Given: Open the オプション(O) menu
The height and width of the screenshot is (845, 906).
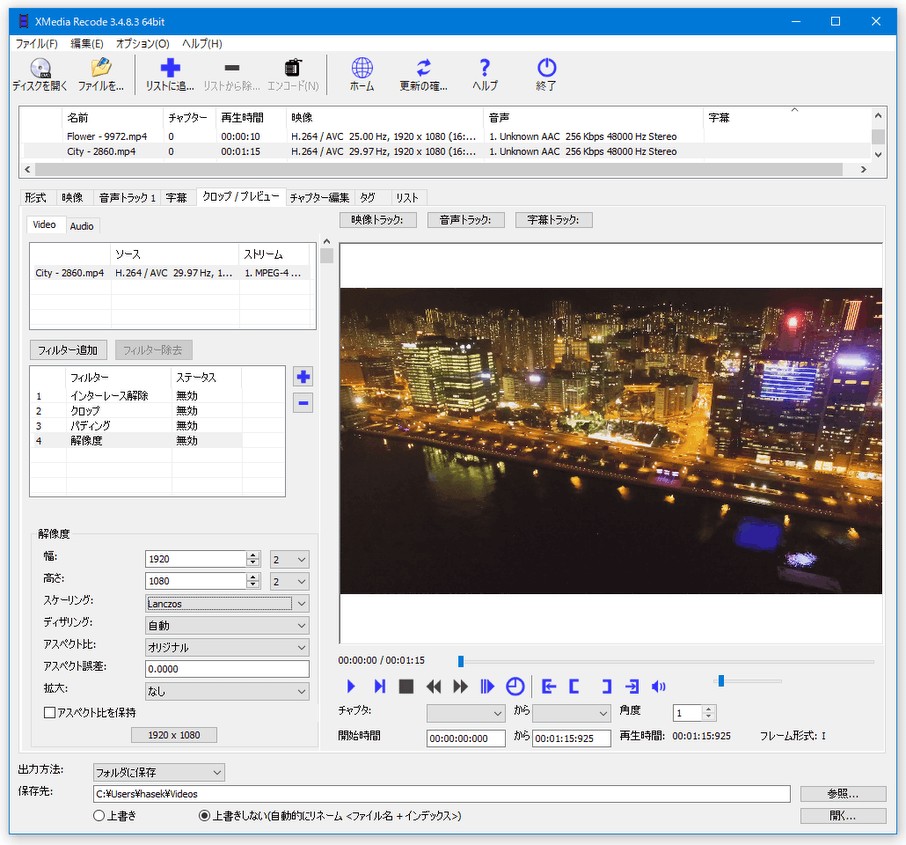Looking at the screenshot, I should pyautogui.click(x=143, y=44).
